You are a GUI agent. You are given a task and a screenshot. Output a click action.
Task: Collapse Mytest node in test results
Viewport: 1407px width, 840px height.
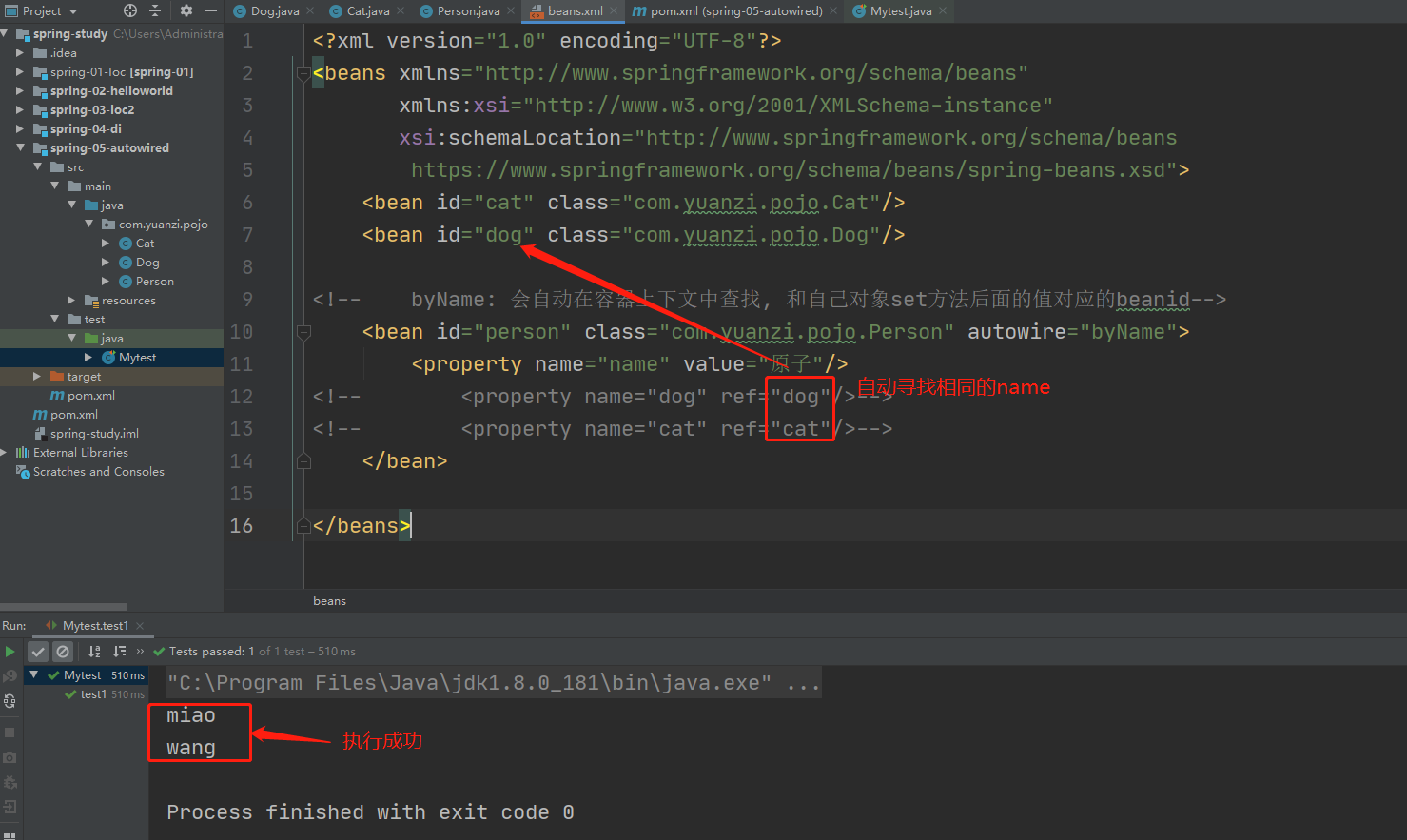point(34,675)
